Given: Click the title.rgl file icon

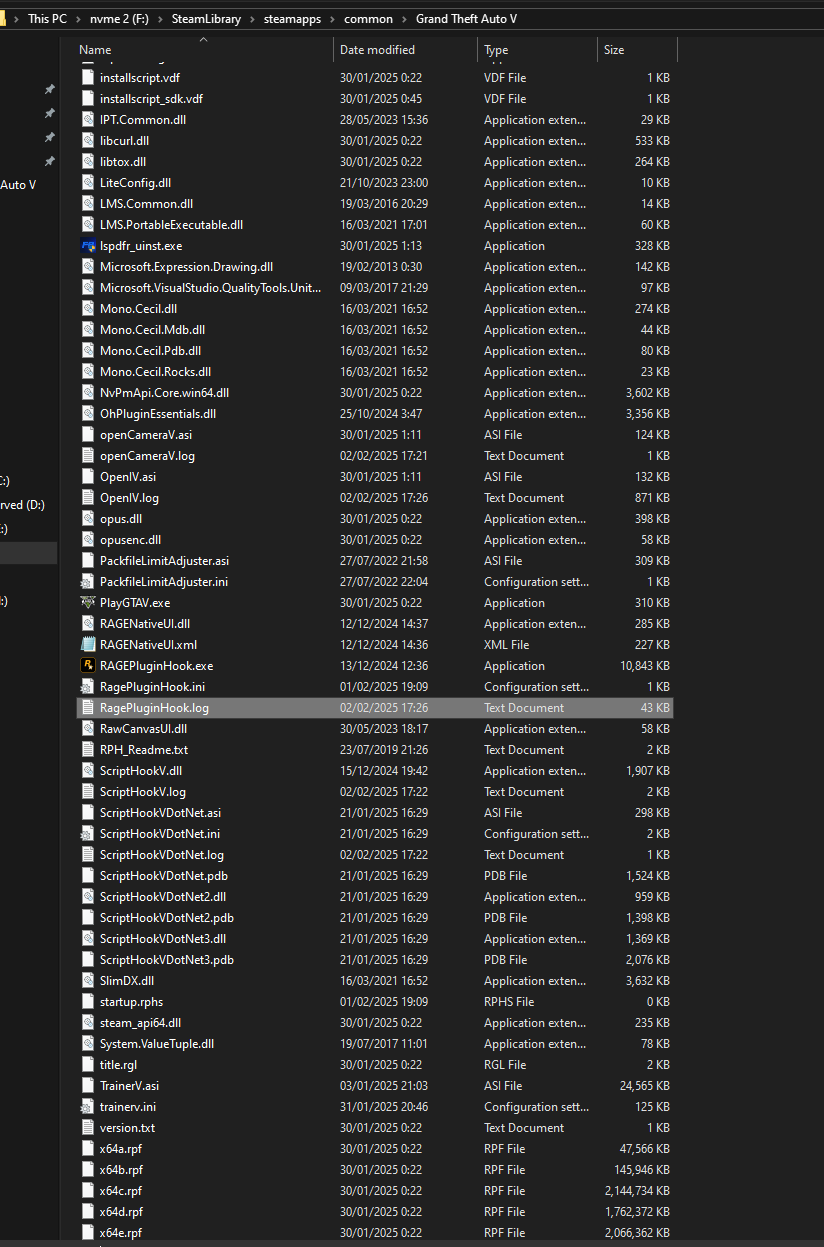Looking at the screenshot, I should pyautogui.click(x=88, y=1065).
